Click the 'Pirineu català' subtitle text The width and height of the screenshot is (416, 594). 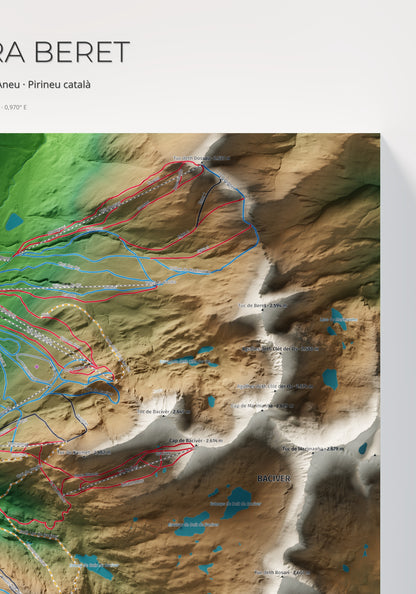pos(59,84)
